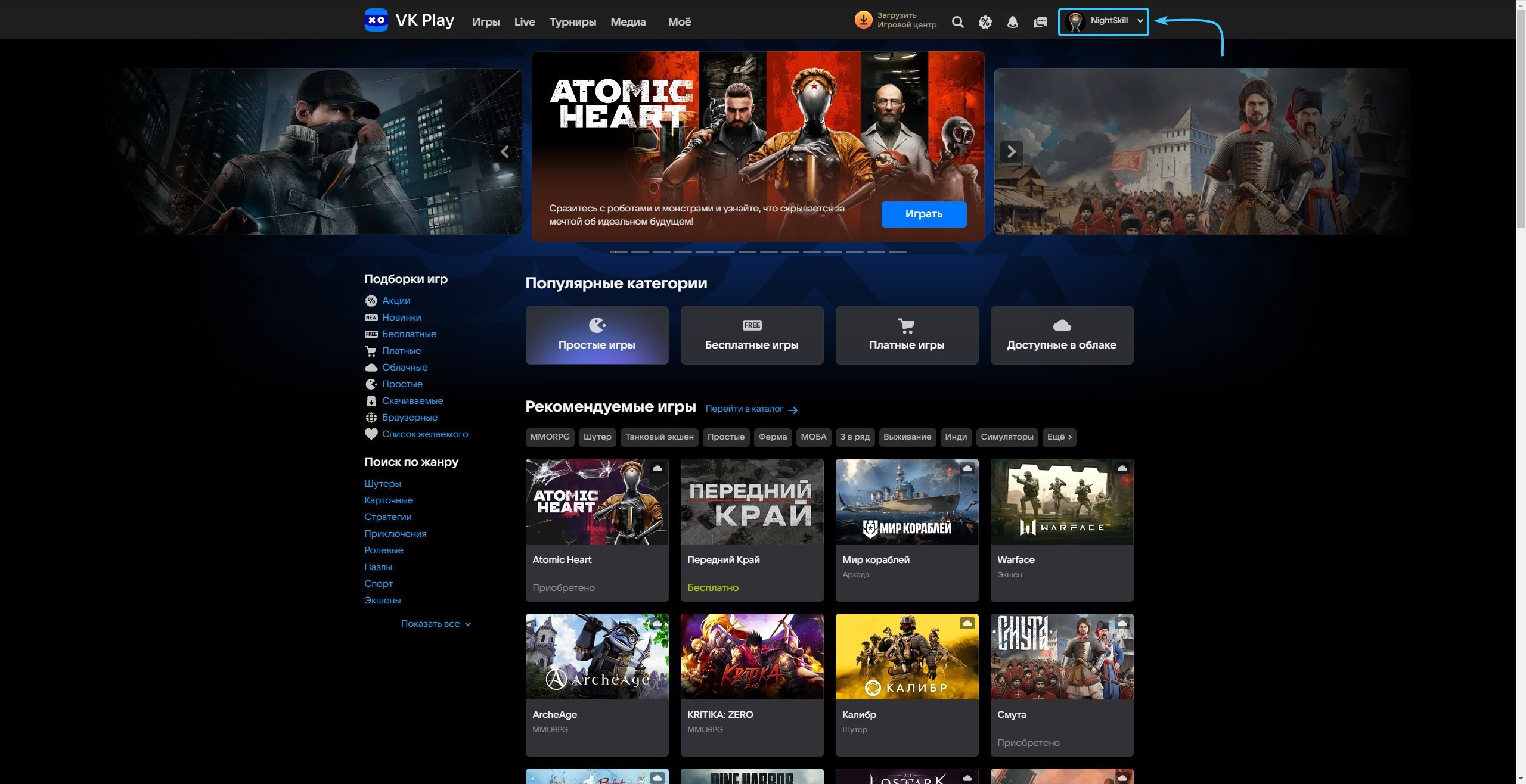
Task: Click the pacman icon beside Простые
Action: 371,384
